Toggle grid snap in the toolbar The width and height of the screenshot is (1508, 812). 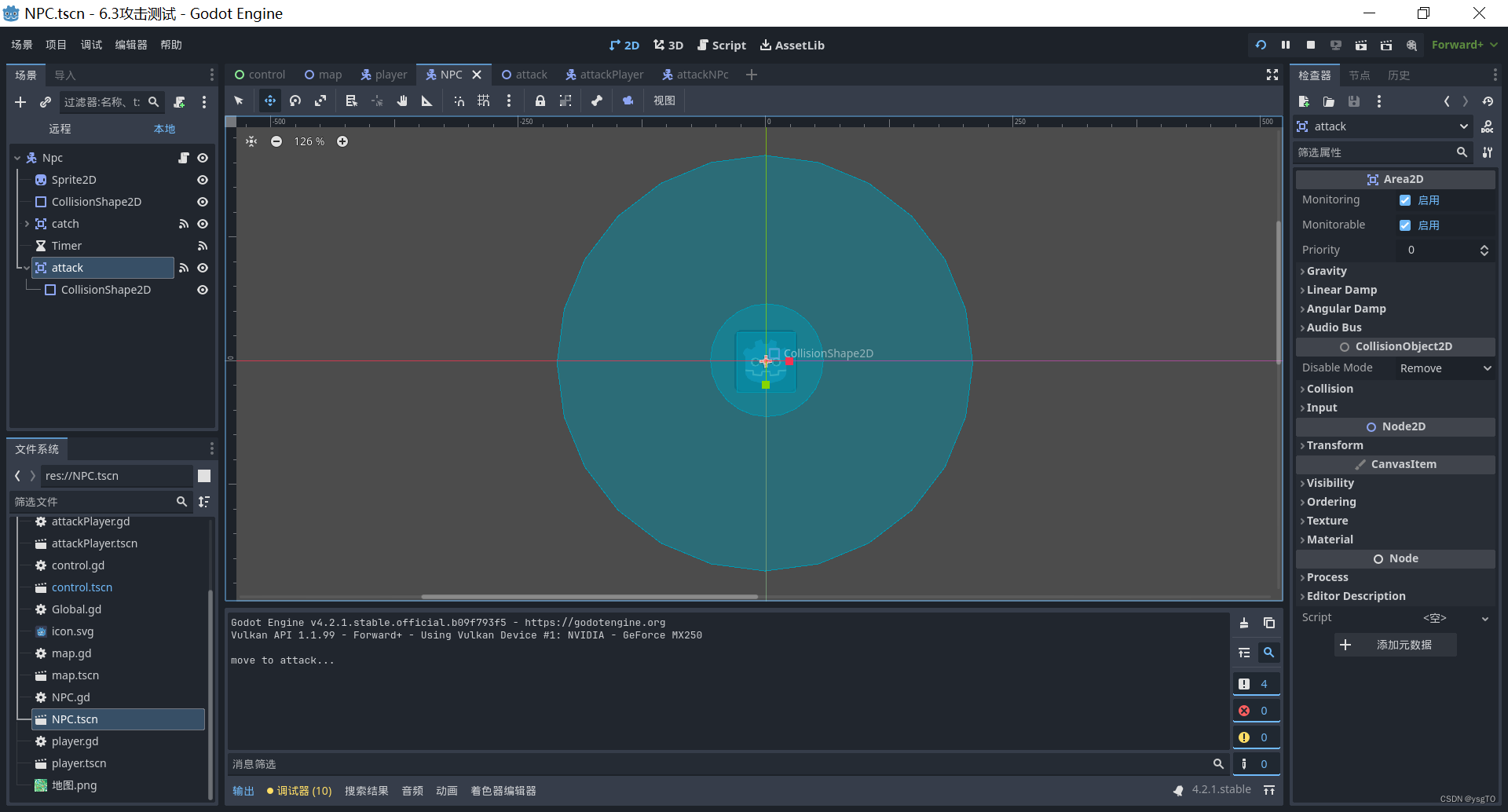point(484,101)
